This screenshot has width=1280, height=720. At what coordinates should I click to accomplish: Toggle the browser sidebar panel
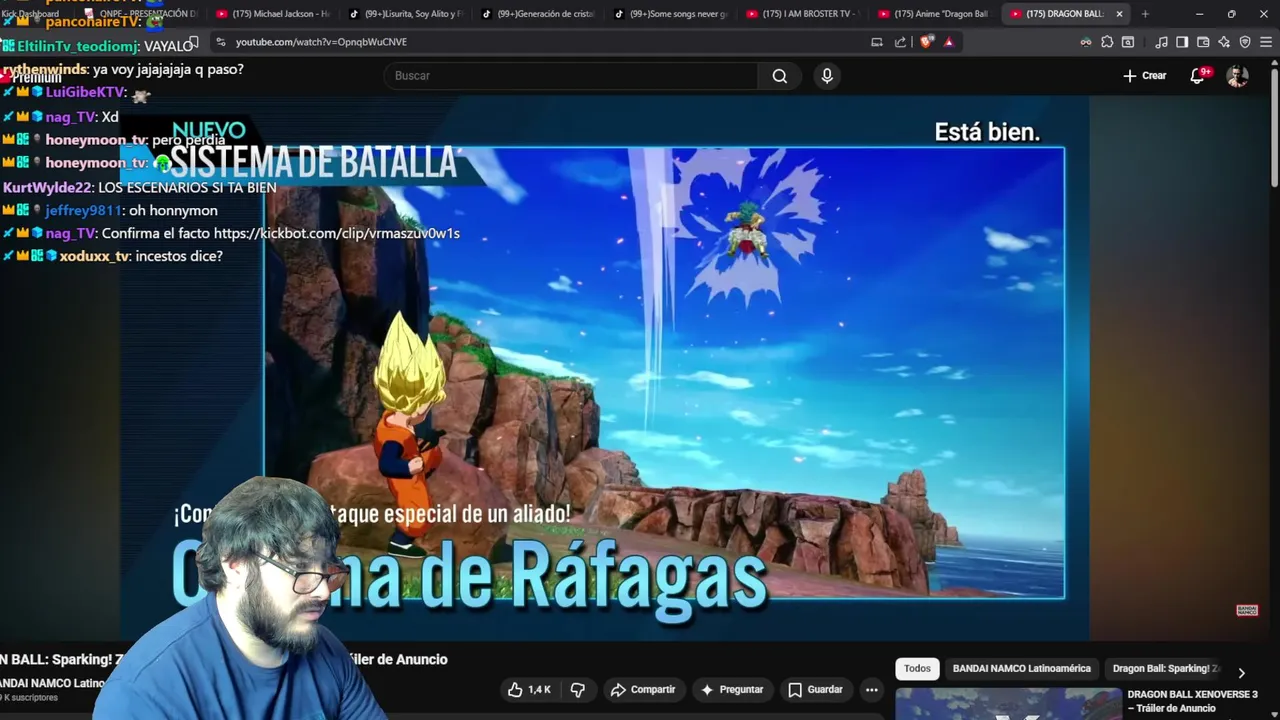1182,42
